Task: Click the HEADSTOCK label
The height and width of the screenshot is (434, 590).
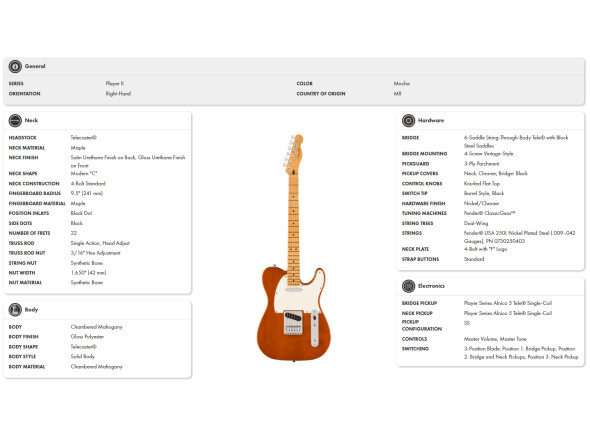Action: point(23,138)
